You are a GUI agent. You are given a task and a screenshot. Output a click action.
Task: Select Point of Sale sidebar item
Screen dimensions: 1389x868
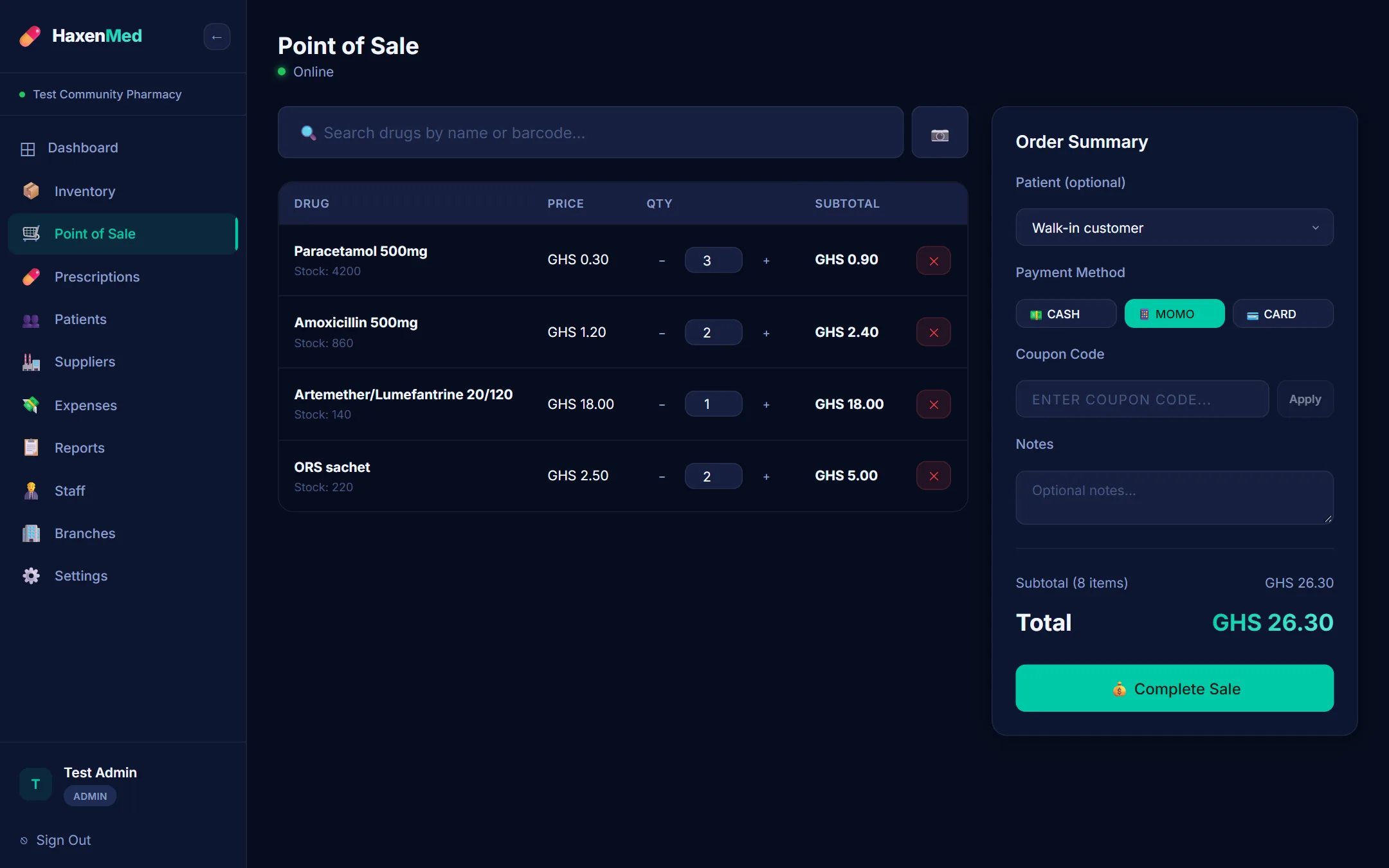(123, 233)
